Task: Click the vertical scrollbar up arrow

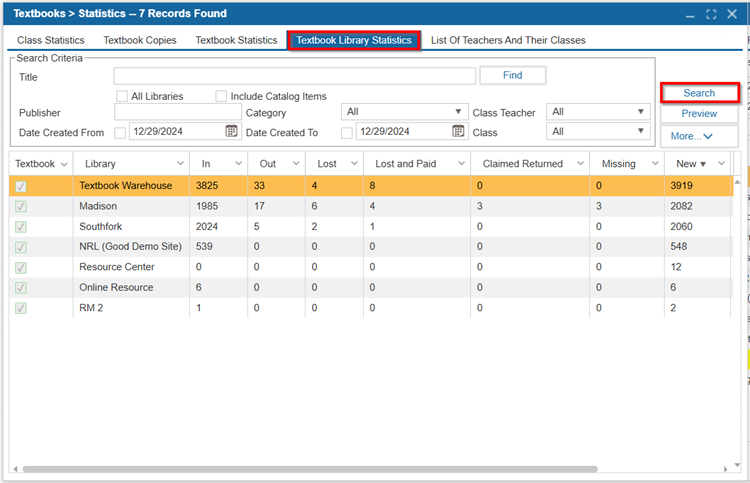Action: 737,182
